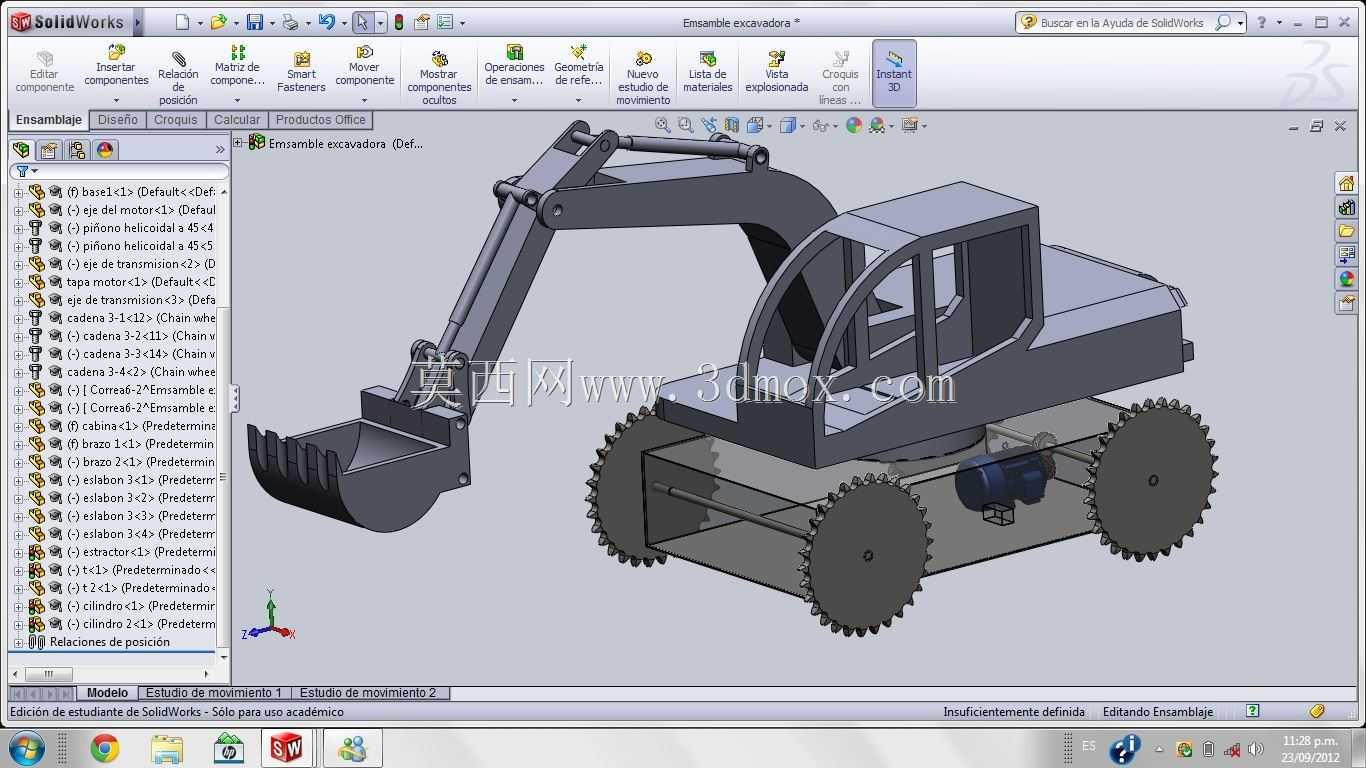Toggle the Section view icon
This screenshot has width=1366, height=768.
pos(732,125)
